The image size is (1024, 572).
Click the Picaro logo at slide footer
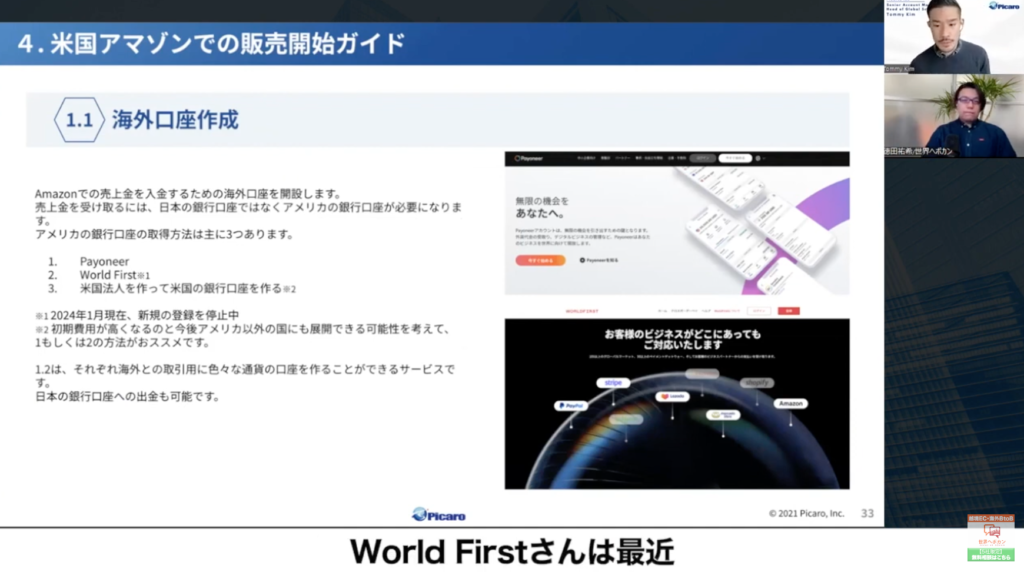click(439, 515)
